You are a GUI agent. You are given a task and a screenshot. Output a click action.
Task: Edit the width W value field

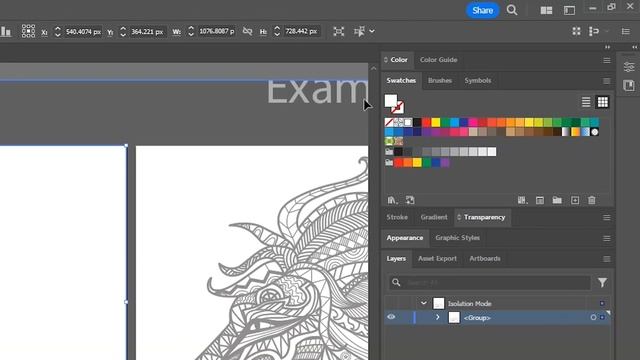pos(217,31)
